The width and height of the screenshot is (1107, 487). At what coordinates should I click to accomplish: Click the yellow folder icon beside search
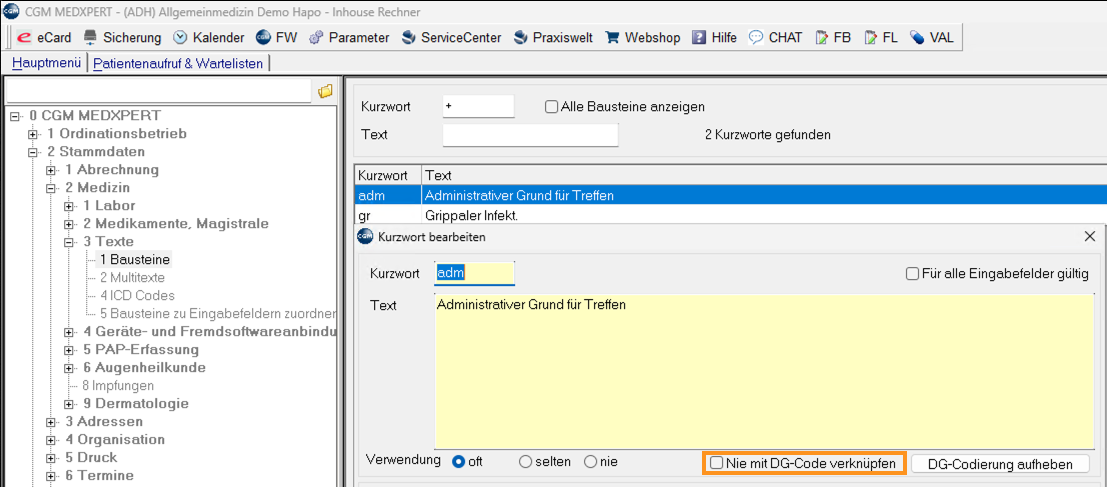(325, 91)
